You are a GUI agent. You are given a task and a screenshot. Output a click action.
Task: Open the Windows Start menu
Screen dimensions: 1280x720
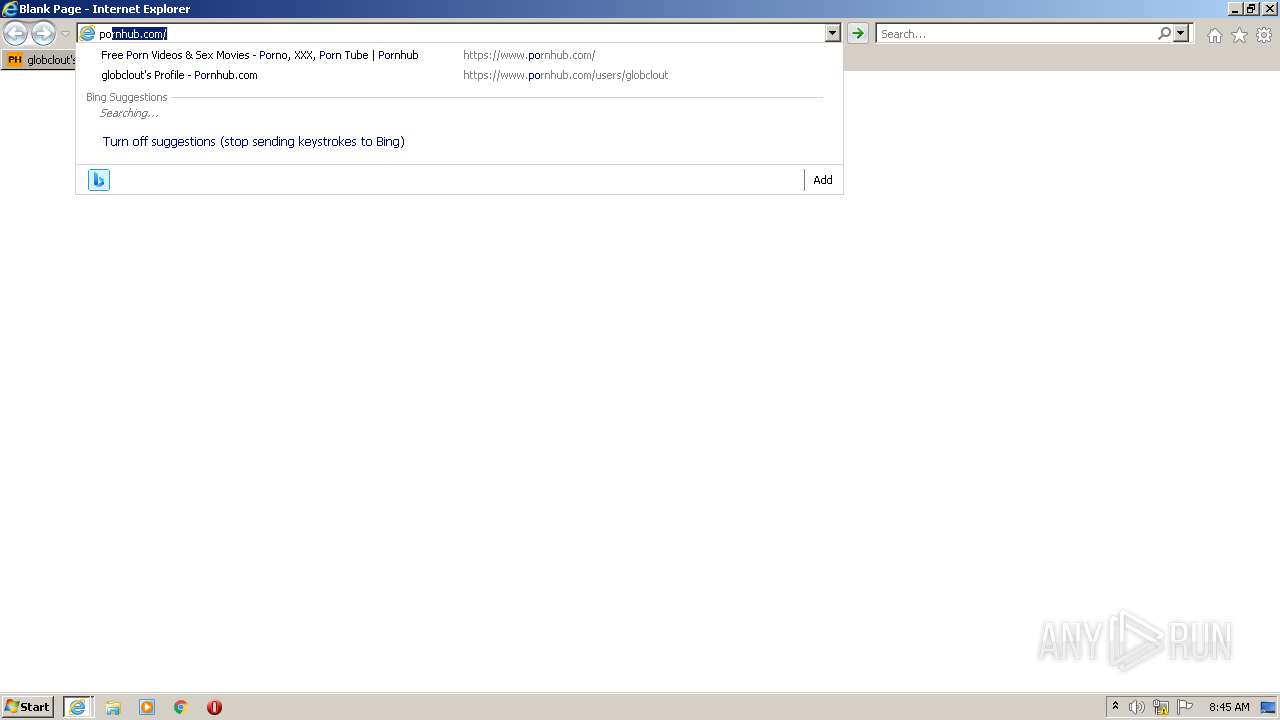click(28, 707)
